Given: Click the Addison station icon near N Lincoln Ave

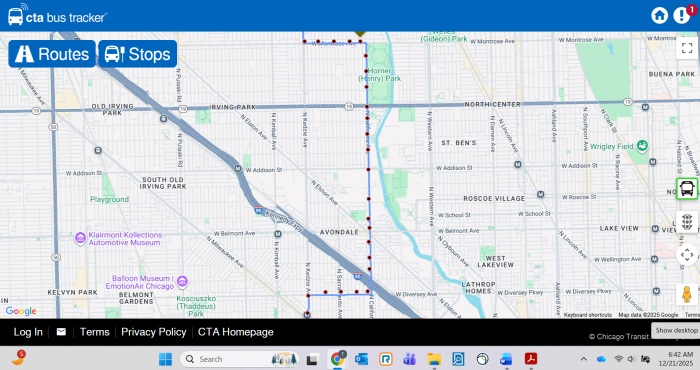Looking at the screenshot, I should [518, 164].
